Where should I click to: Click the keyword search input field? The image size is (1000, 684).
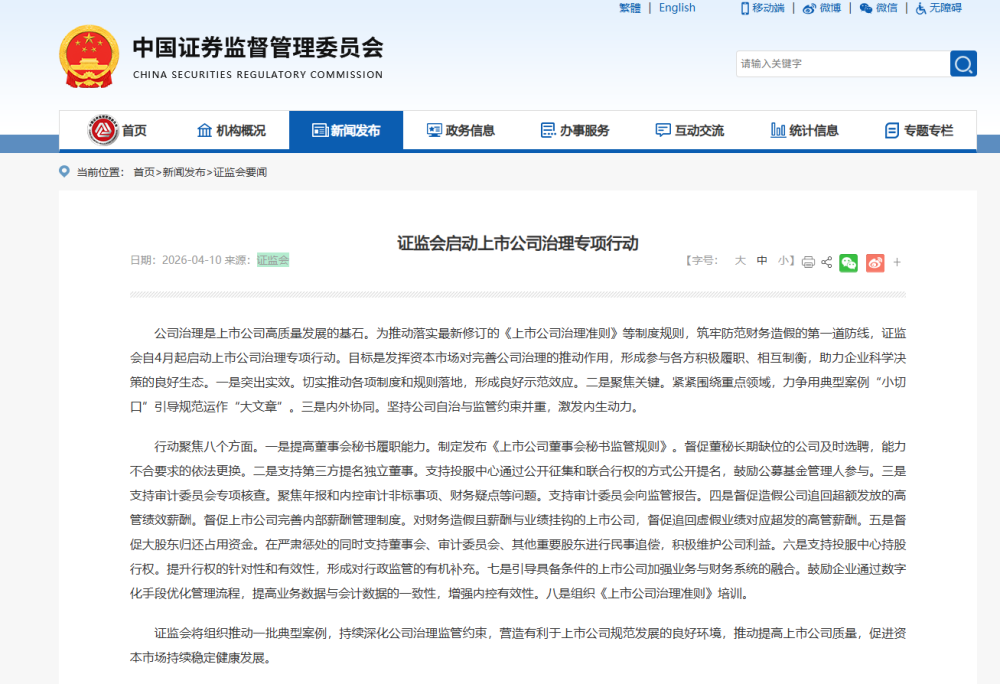(842, 64)
